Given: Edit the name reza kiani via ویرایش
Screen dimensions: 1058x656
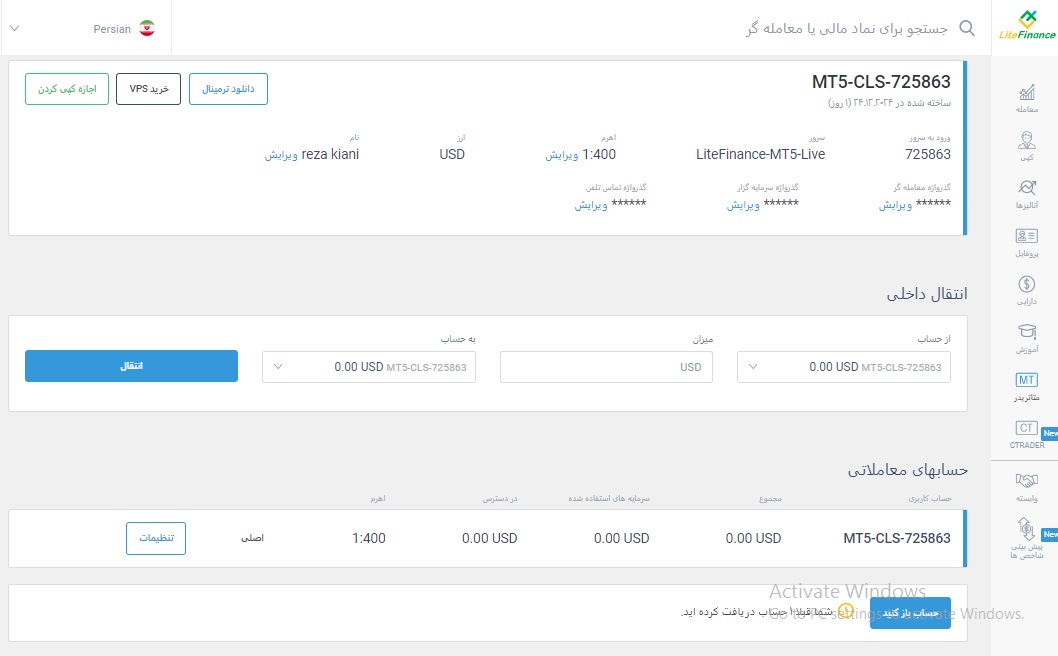Looking at the screenshot, I should coord(281,155).
